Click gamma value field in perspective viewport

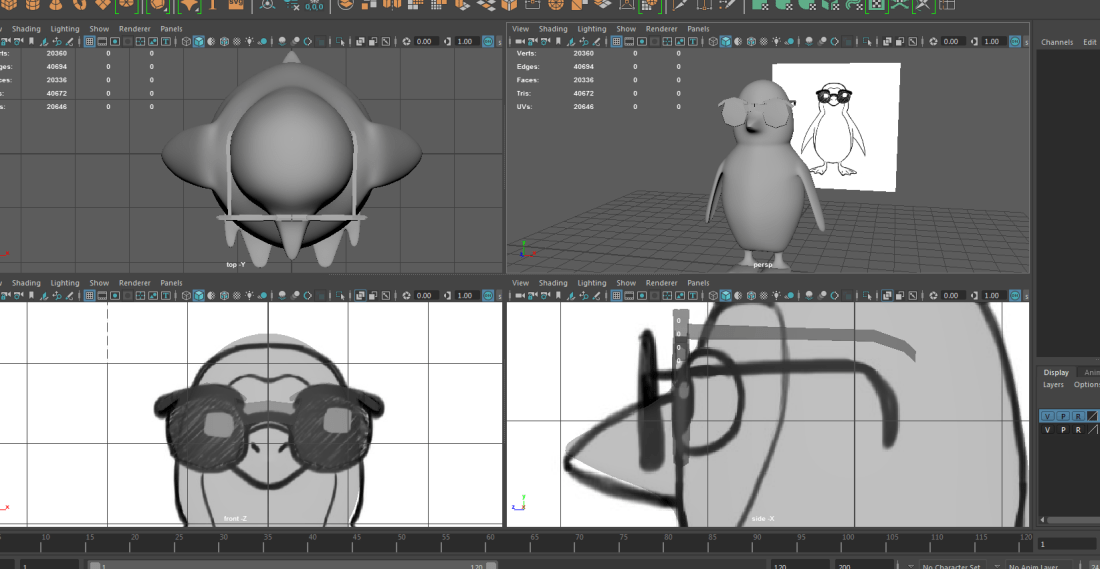tap(992, 42)
